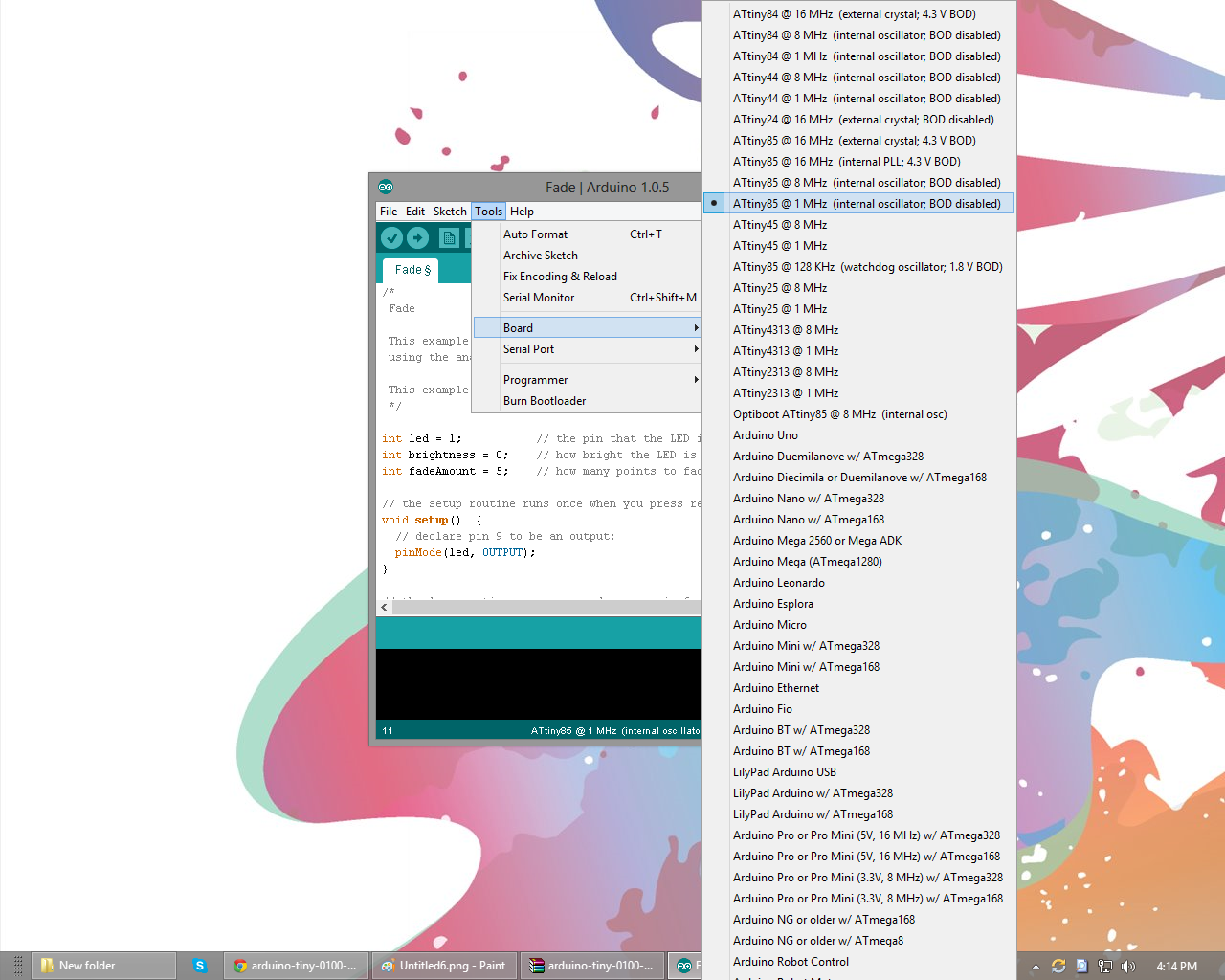Open the network tray icon
Viewport: 1225px width, 980px height.
tap(1105, 967)
